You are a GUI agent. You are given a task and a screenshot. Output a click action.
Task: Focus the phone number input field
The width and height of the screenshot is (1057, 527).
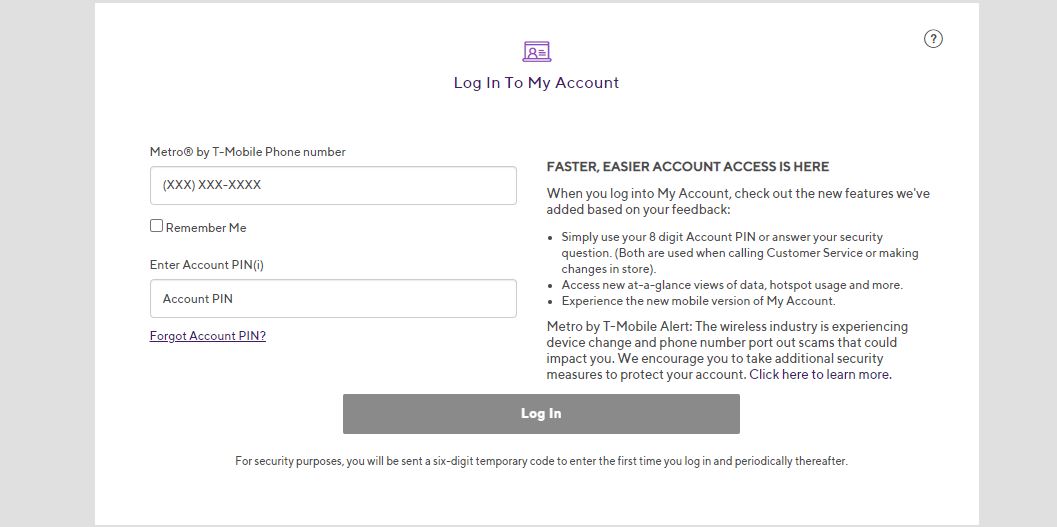point(333,185)
